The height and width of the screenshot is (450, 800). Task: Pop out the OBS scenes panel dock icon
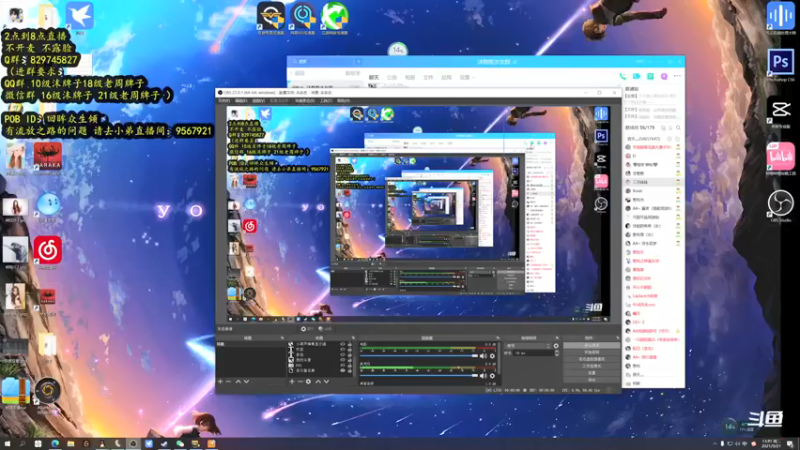click(x=282, y=338)
